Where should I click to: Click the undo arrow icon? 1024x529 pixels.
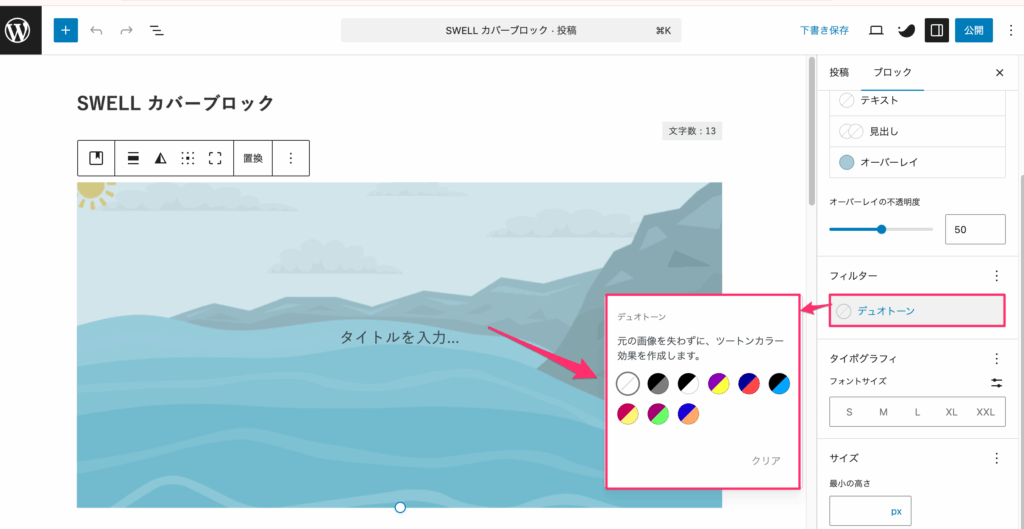tap(96, 30)
